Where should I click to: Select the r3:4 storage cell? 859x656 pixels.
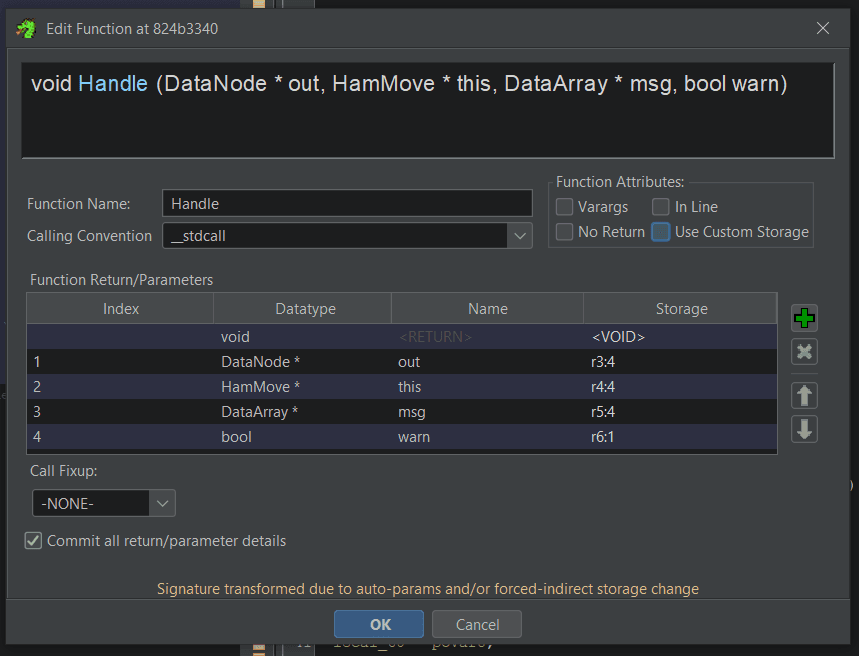tap(681, 362)
